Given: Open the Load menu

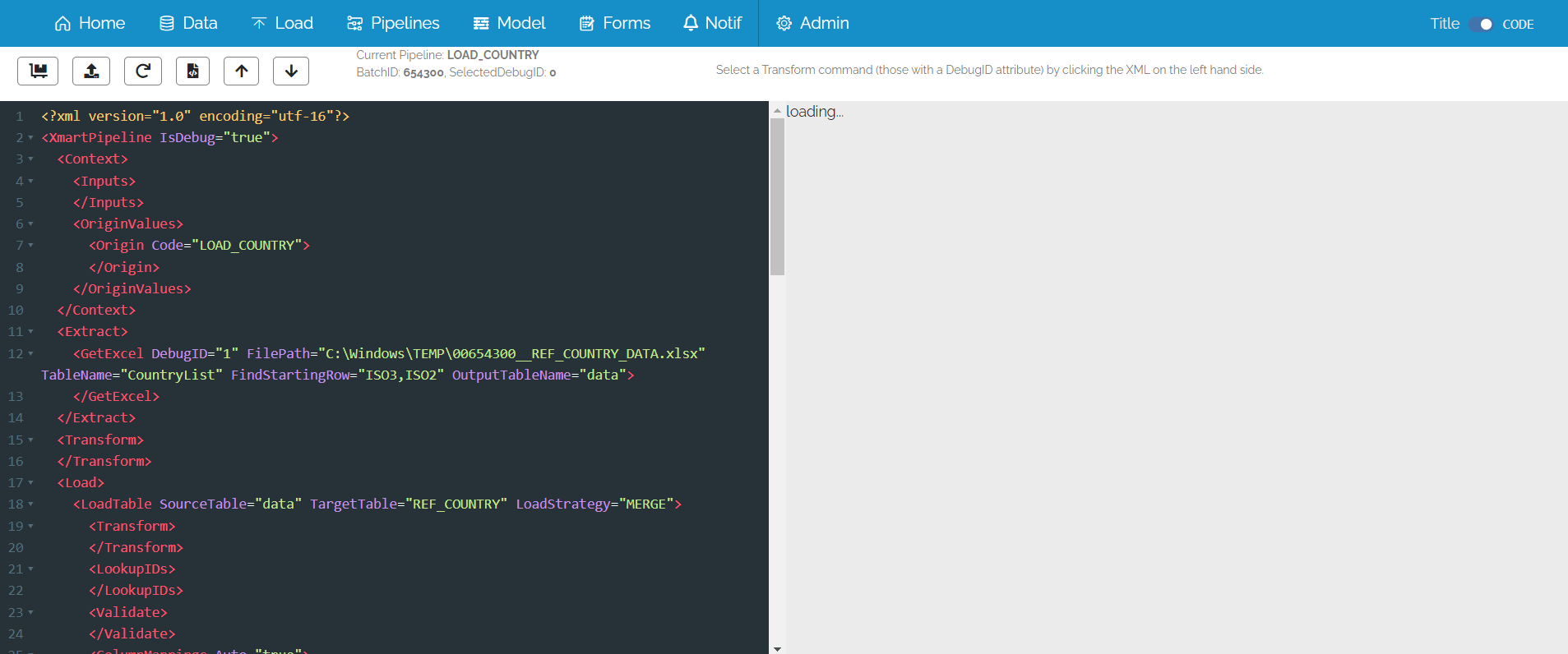Looking at the screenshot, I should (282, 23).
